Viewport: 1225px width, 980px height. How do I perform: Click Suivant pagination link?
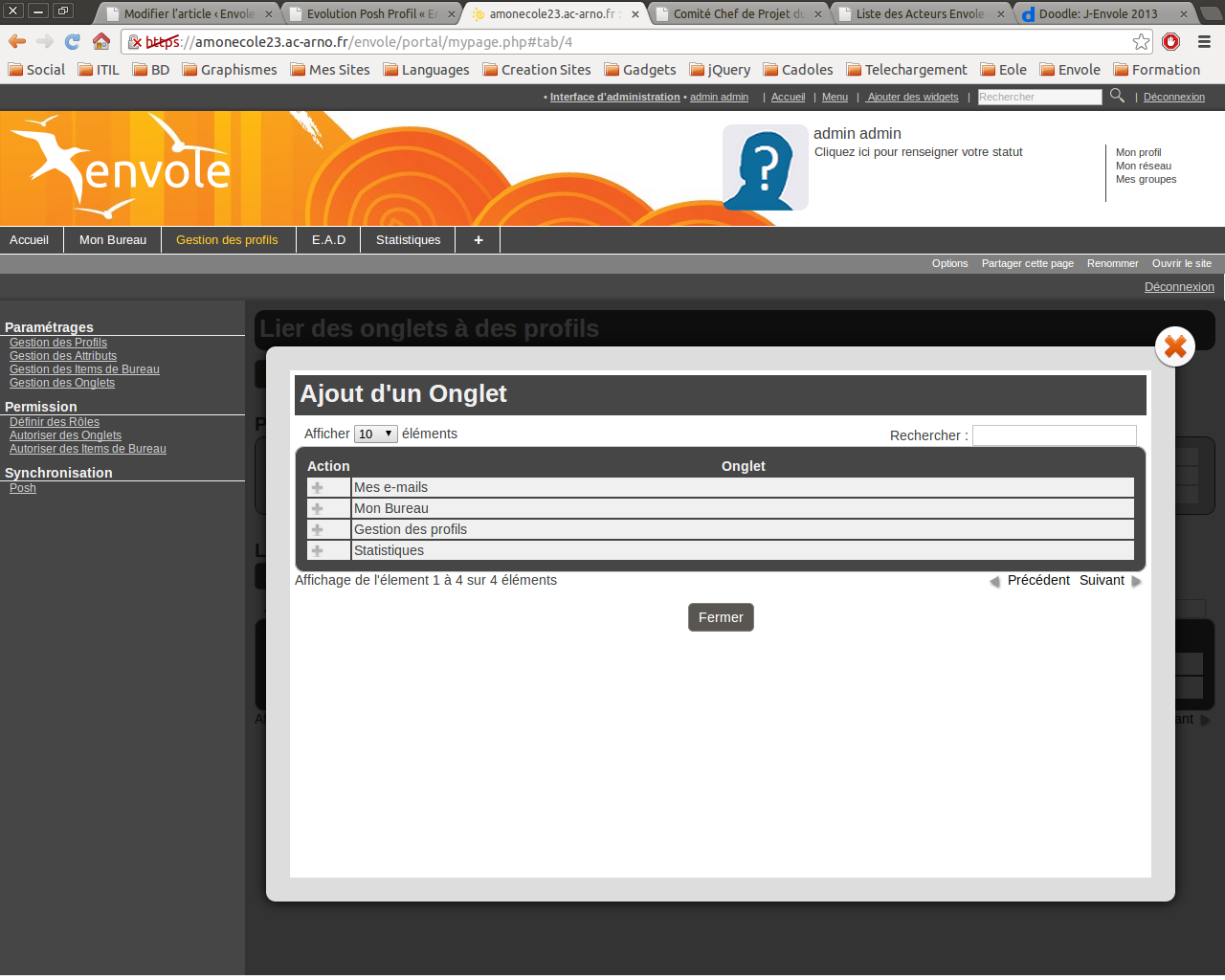point(1102,581)
